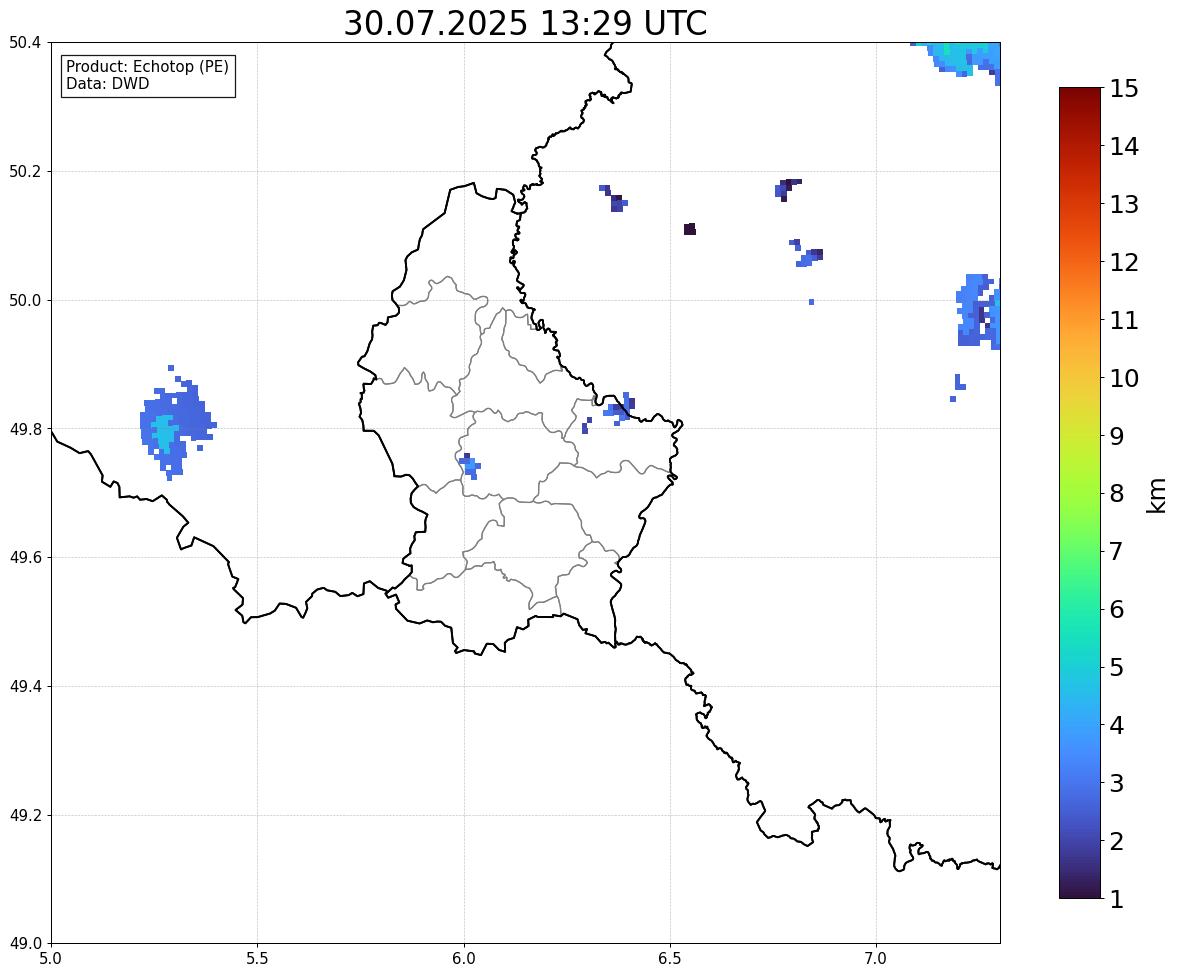The width and height of the screenshot is (1178, 976).
Task: Click the colorbar tick label "15"
Action: pos(1124,89)
